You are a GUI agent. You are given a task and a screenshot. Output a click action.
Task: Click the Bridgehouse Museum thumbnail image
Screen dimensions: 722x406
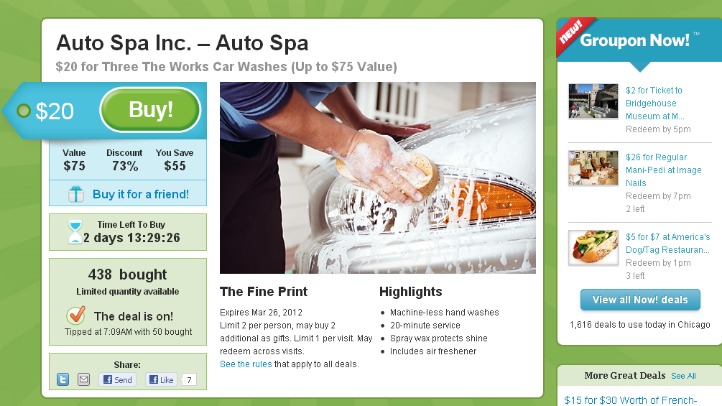click(x=593, y=101)
